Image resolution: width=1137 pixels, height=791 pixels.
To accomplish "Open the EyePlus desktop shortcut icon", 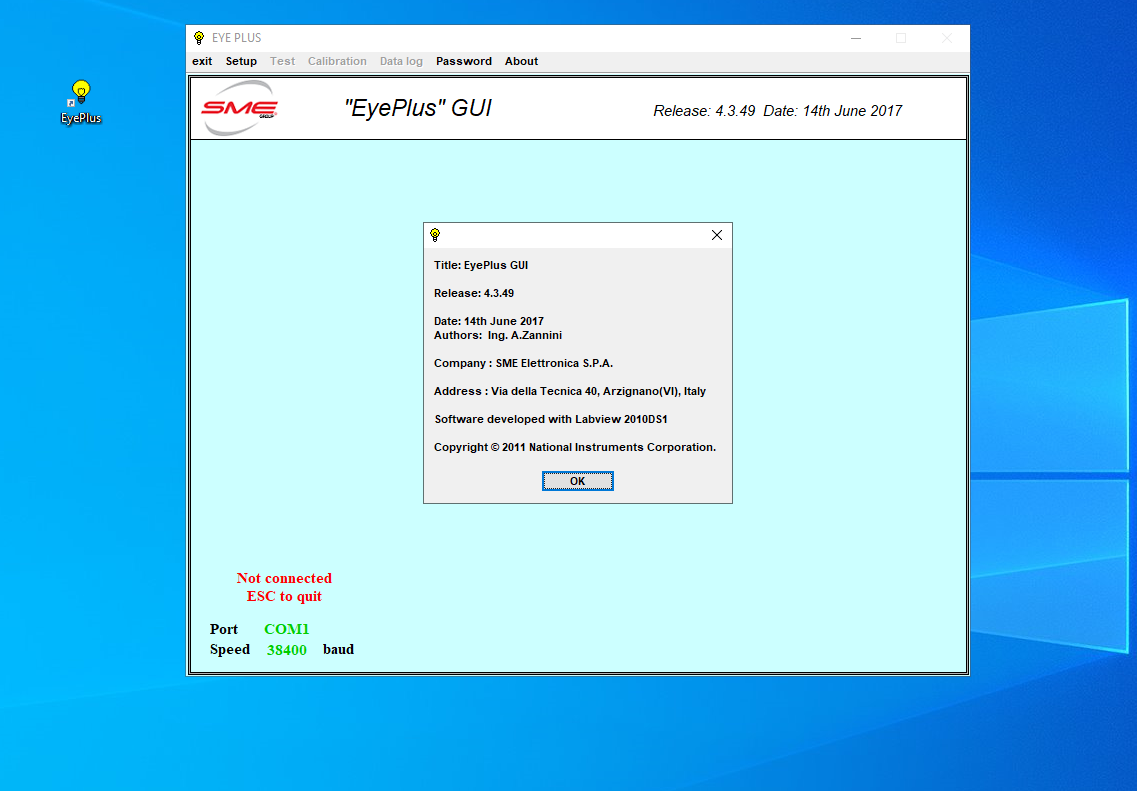I will coord(80,102).
